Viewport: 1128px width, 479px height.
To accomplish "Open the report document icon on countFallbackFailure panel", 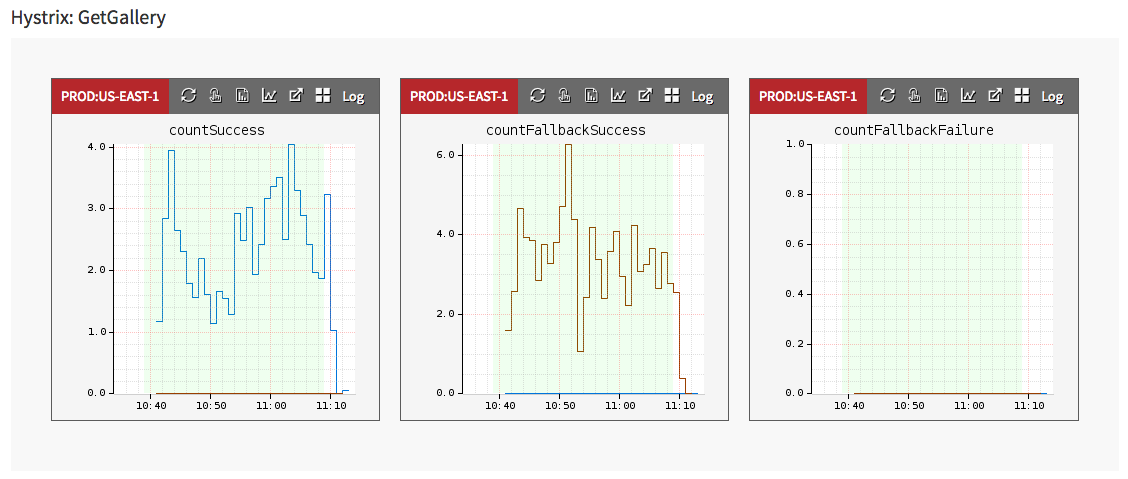I will (x=941, y=96).
